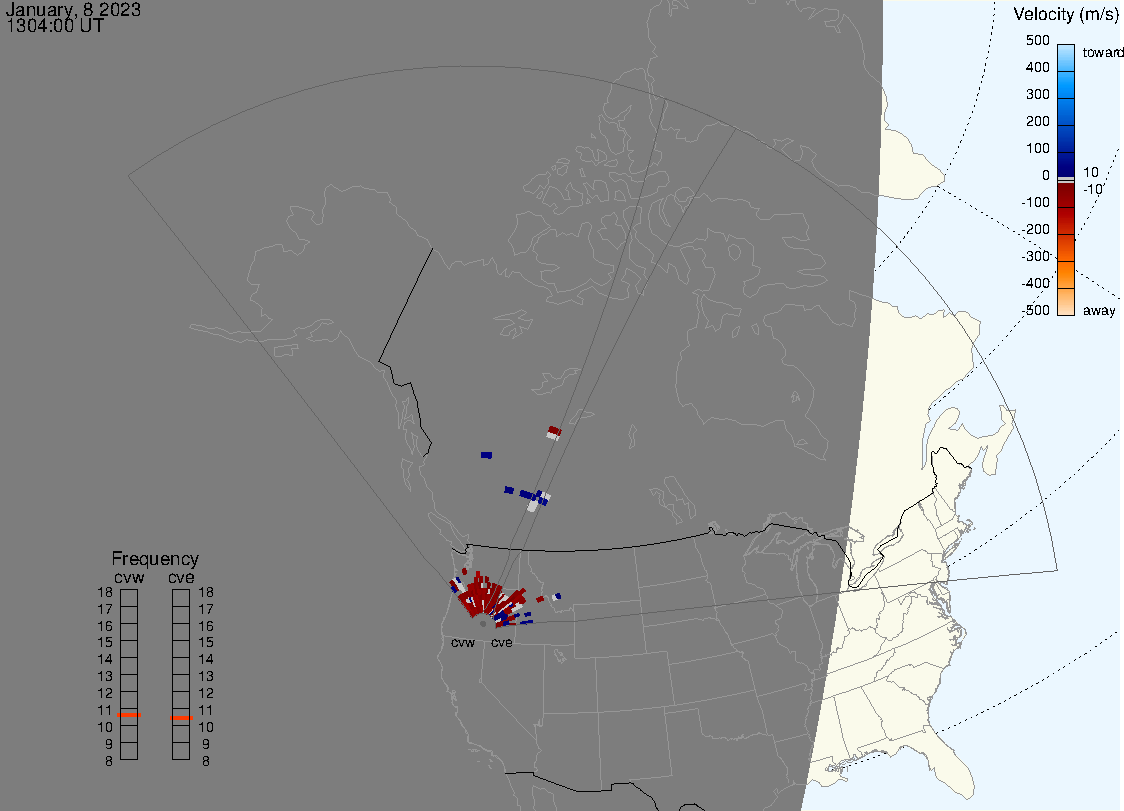
Task: Select the thin grey zero-velocity colorbar band
Action: (x=1066, y=179)
